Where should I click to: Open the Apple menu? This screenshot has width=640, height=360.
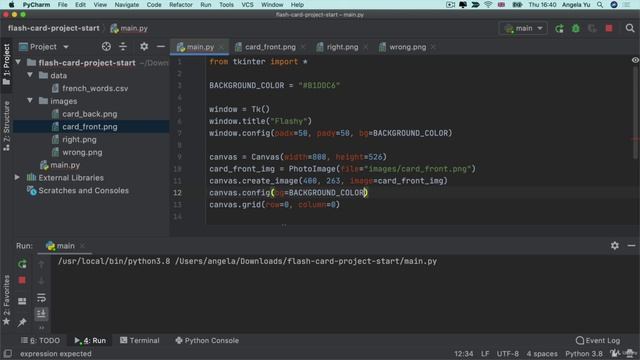pos(11,5)
